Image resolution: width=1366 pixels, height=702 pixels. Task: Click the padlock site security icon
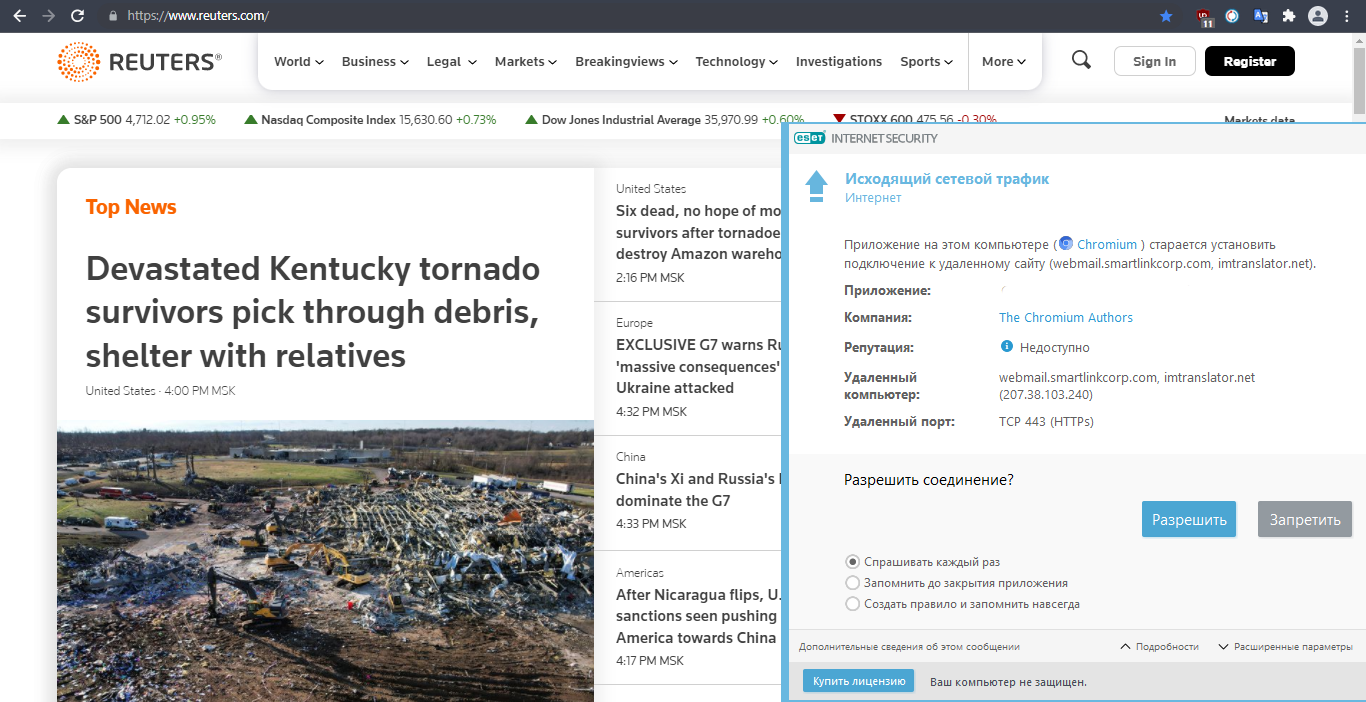pos(112,16)
